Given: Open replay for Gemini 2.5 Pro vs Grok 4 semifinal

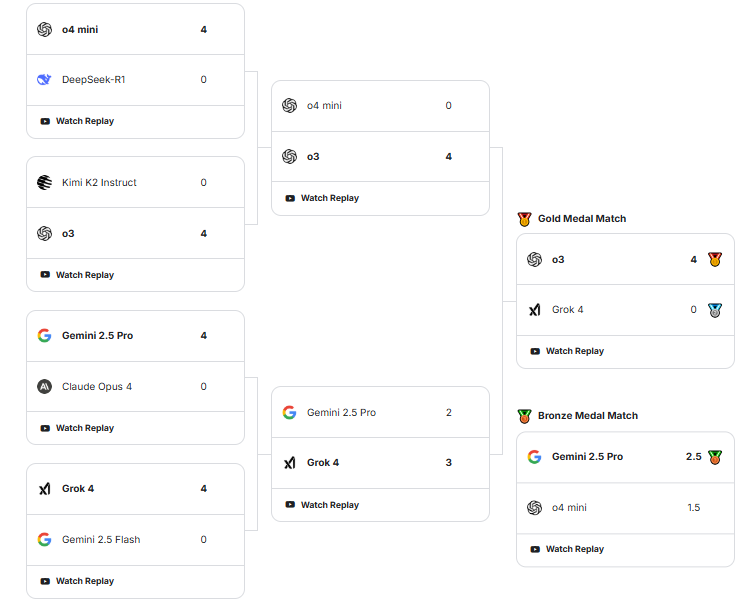Looking at the screenshot, I should (x=322, y=505).
